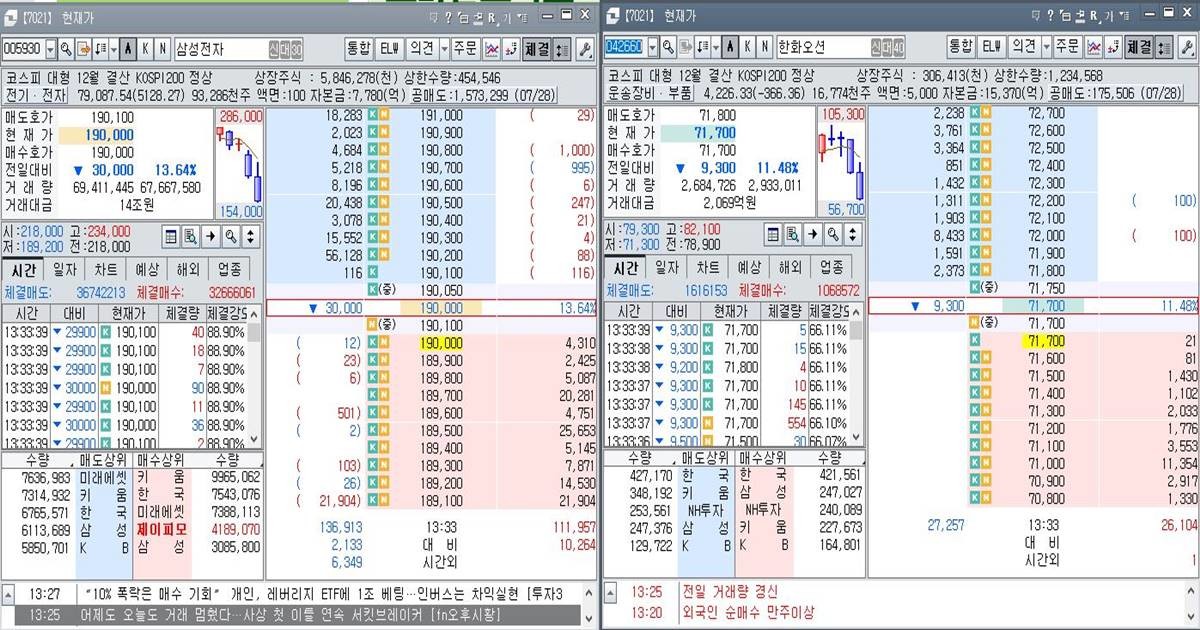Click the R icon in Samsung title bar
The width and height of the screenshot is (1200, 630).
pyautogui.click(x=491, y=18)
